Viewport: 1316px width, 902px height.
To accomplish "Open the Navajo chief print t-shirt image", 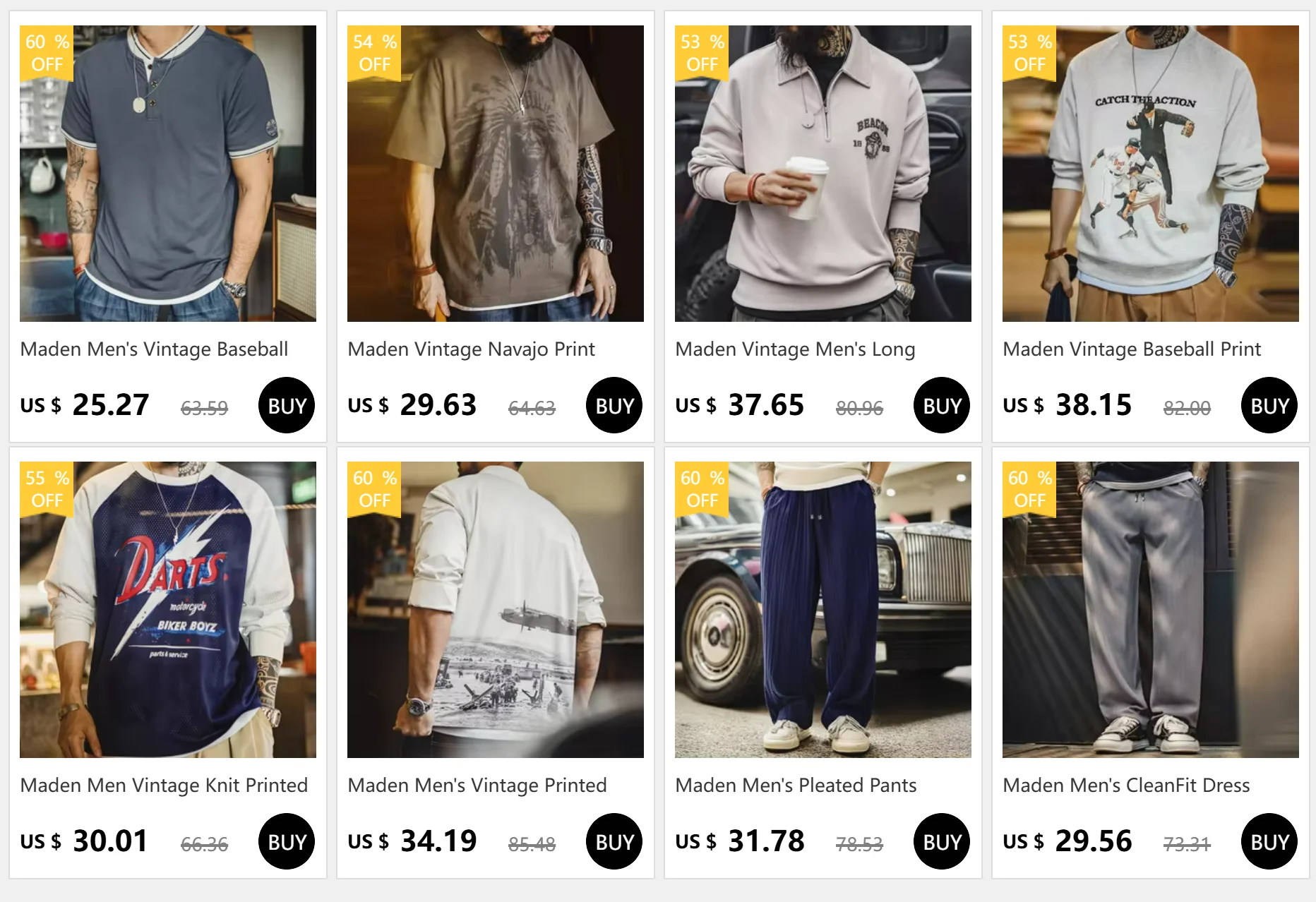I will click(496, 174).
